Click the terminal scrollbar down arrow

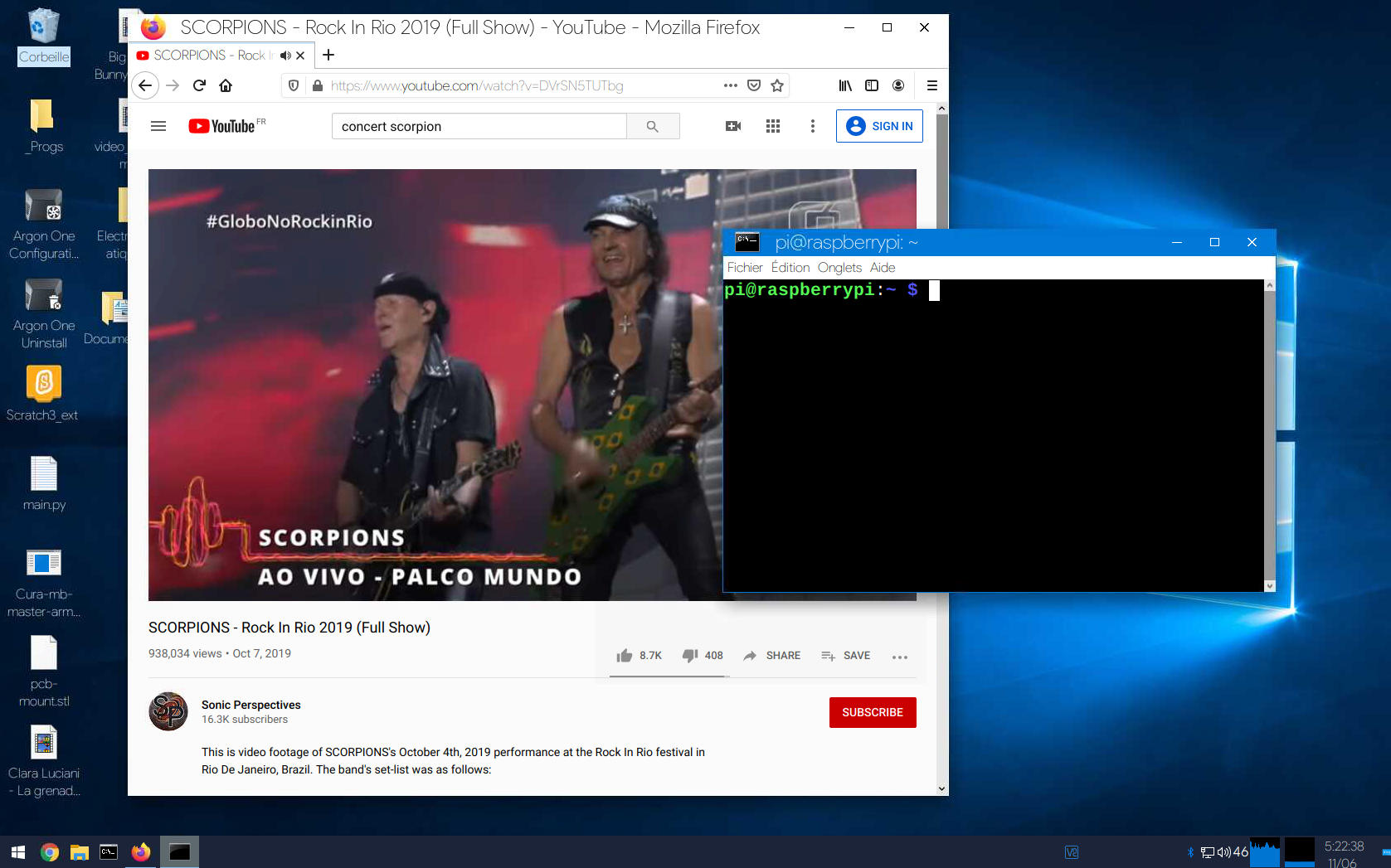point(1269,585)
